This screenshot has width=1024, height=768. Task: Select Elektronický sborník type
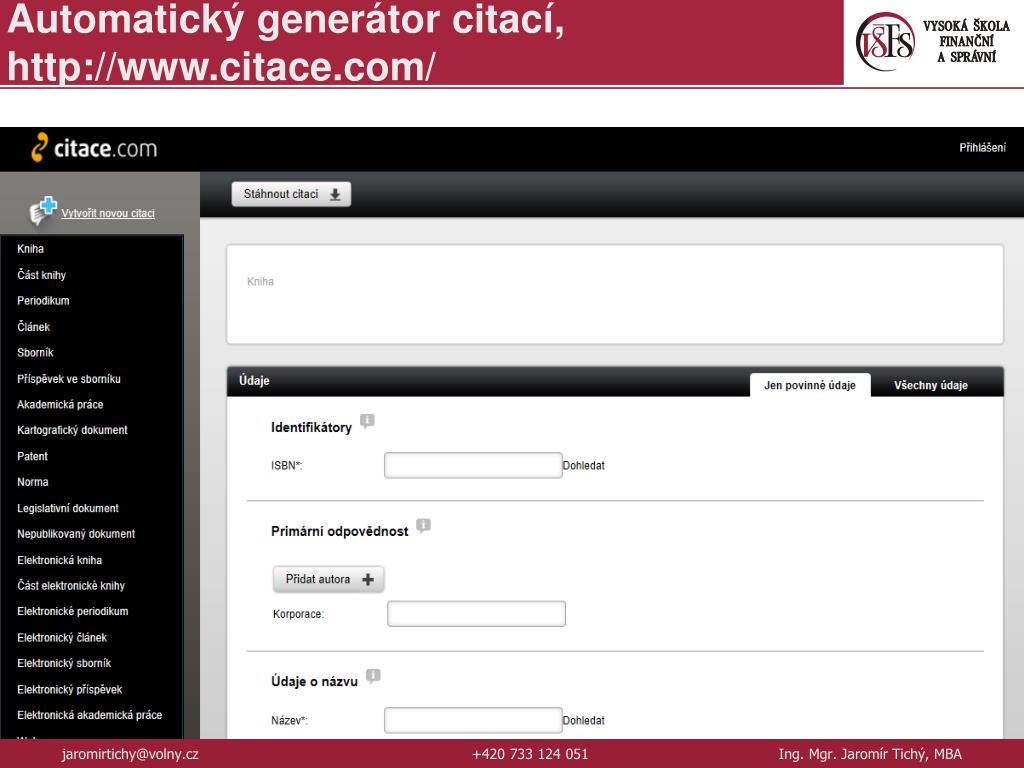click(64, 663)
